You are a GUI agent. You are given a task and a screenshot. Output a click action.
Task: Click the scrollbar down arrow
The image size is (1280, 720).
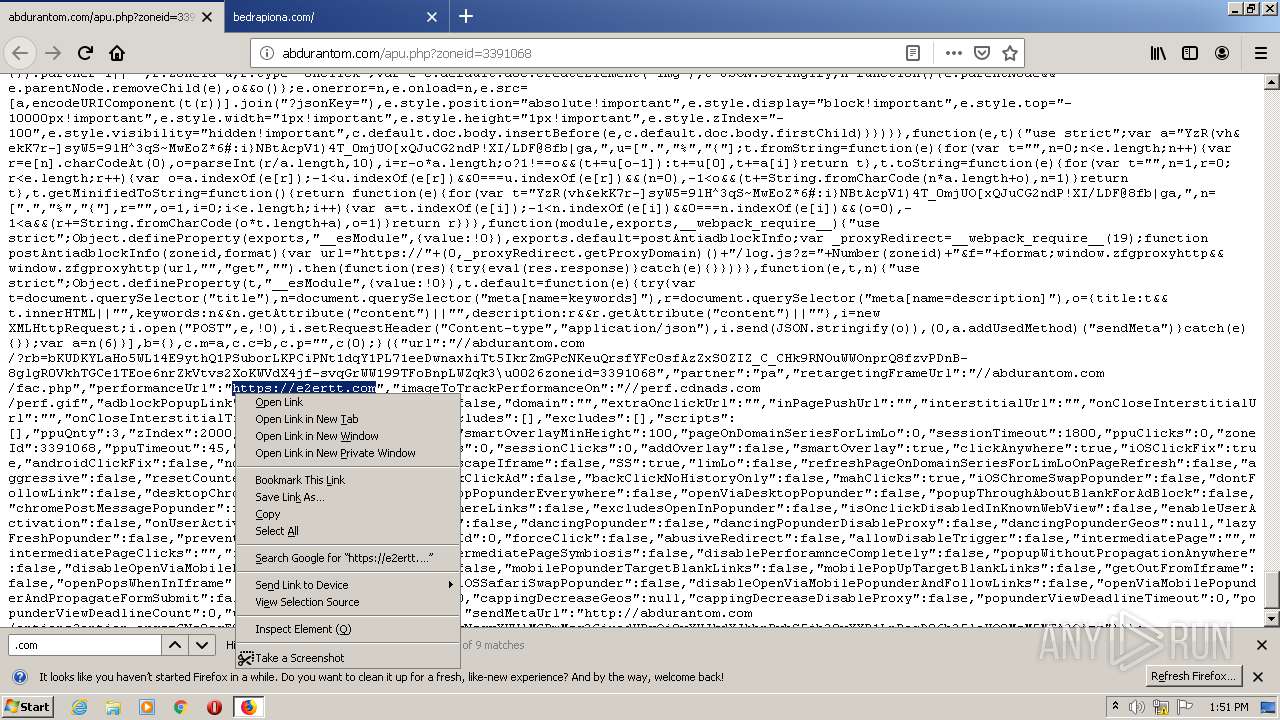click(x=1272, y=619)
